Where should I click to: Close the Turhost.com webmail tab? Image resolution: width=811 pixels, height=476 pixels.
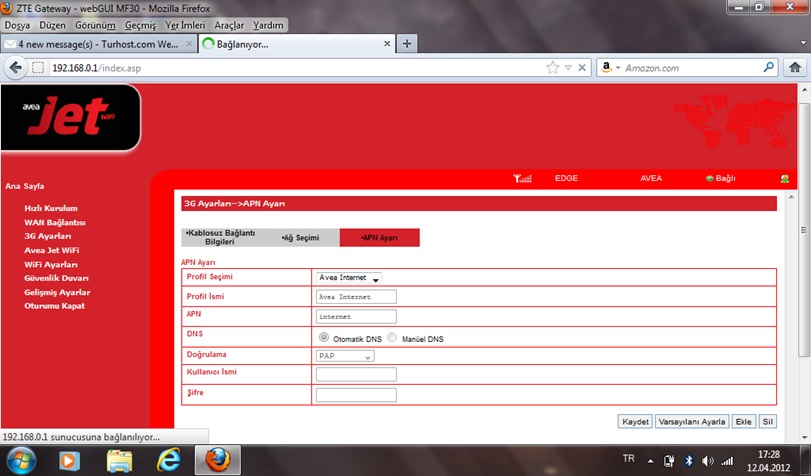click(189, 44)
